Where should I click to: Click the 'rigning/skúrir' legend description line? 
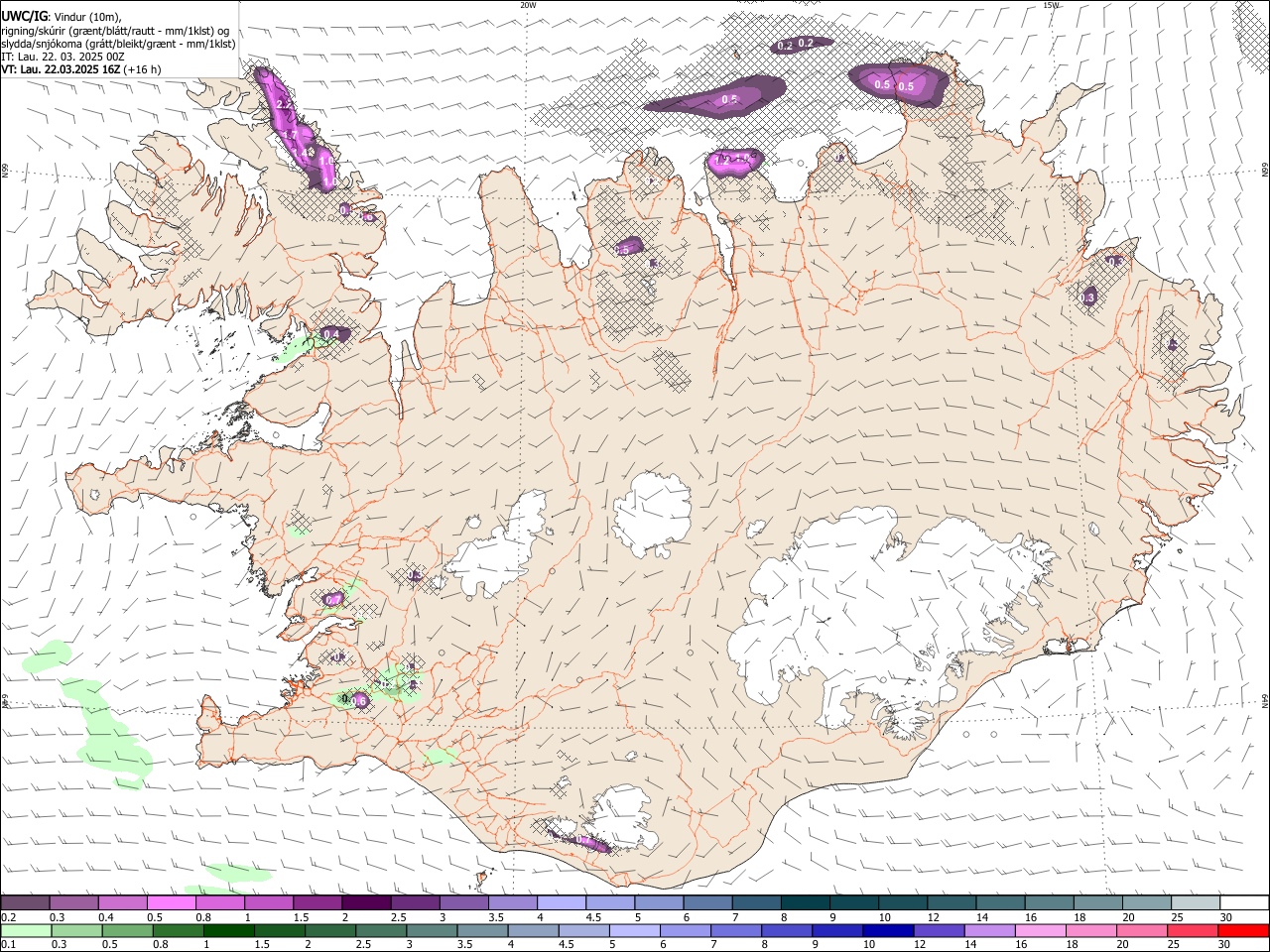tap(115, 30)
